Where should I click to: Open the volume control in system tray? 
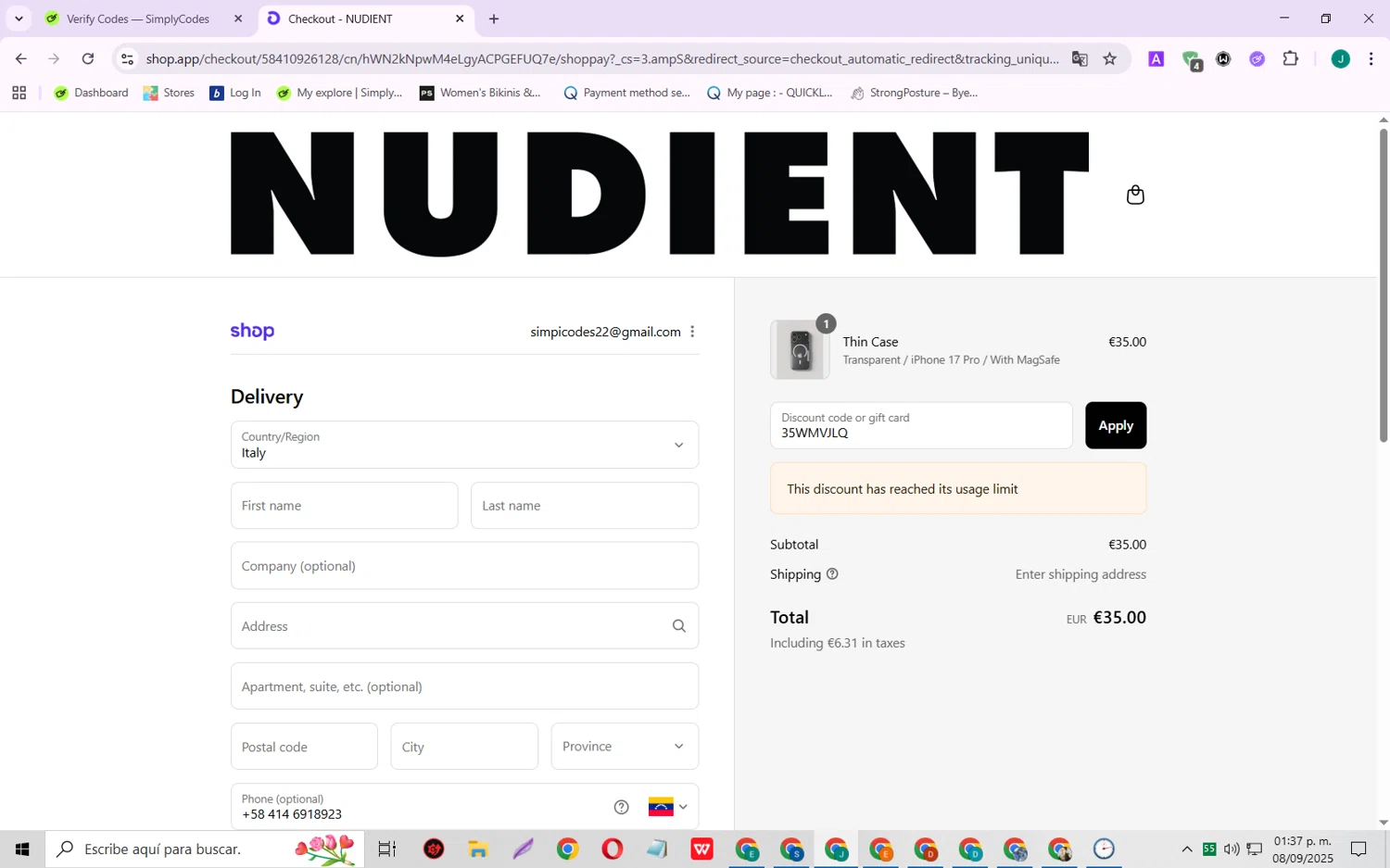(1232, 849)
